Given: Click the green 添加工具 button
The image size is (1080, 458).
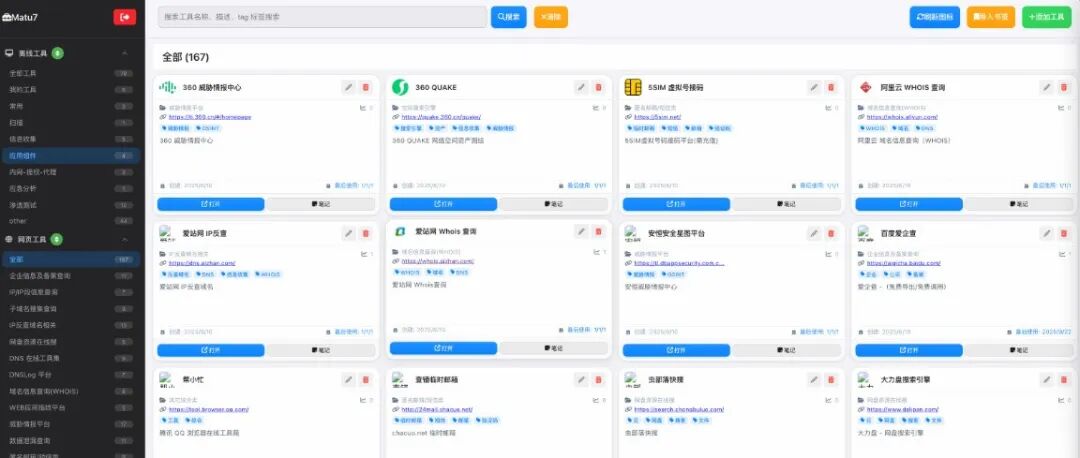Looking at the screenshot, I should (x=1046, y=17).
